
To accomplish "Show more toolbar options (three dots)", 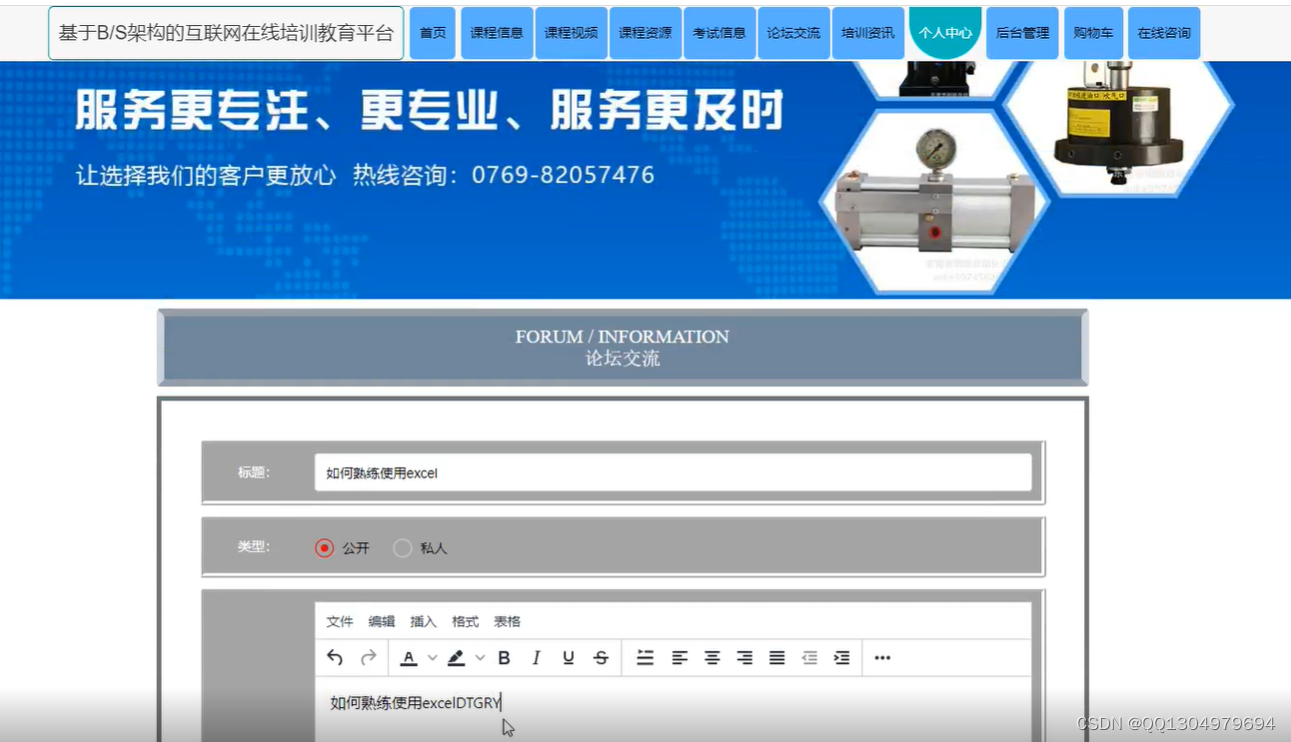I will [882, 658].
